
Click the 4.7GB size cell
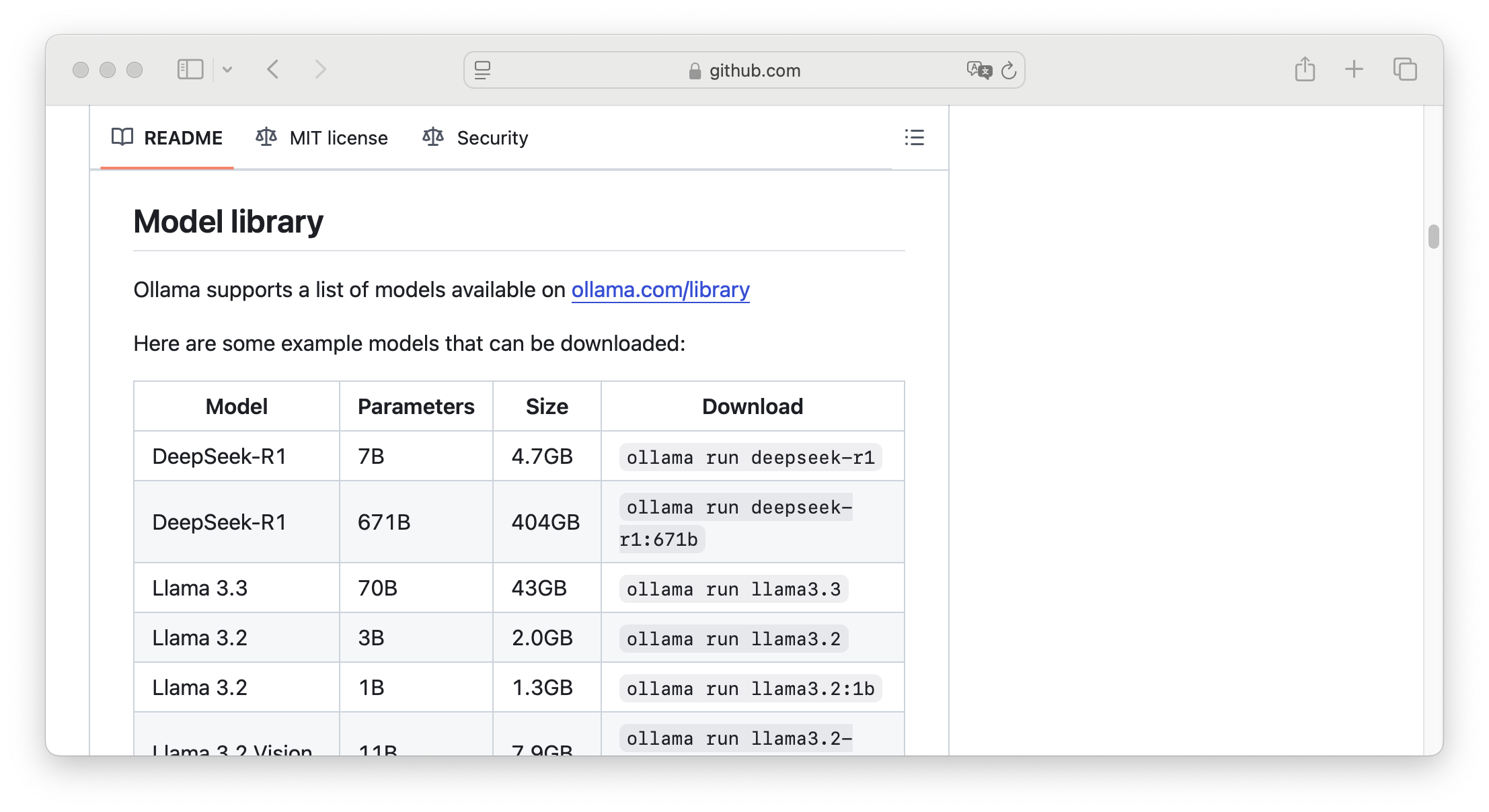point(547,456)
